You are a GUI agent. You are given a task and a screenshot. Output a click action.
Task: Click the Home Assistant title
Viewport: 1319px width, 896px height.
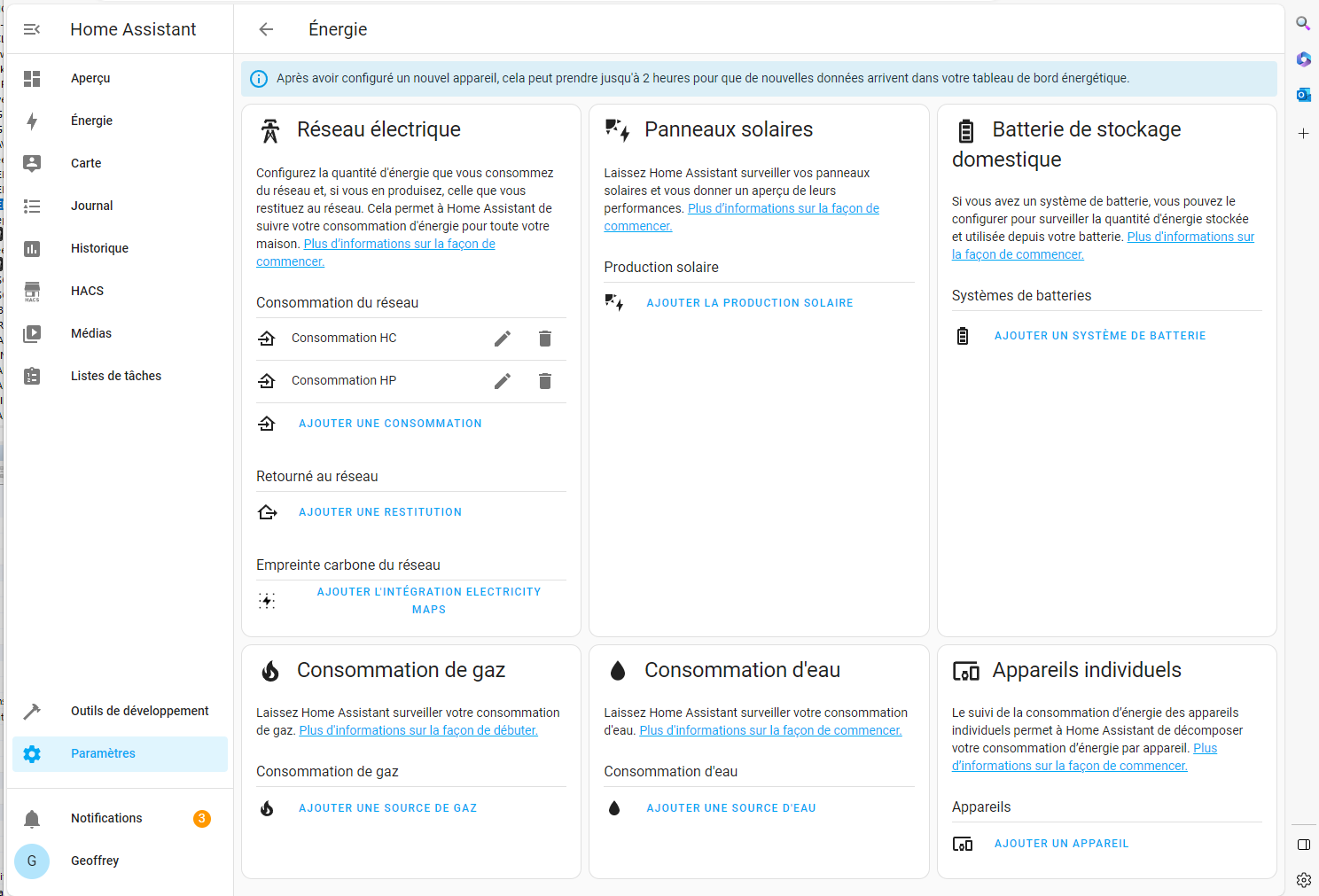133,29
